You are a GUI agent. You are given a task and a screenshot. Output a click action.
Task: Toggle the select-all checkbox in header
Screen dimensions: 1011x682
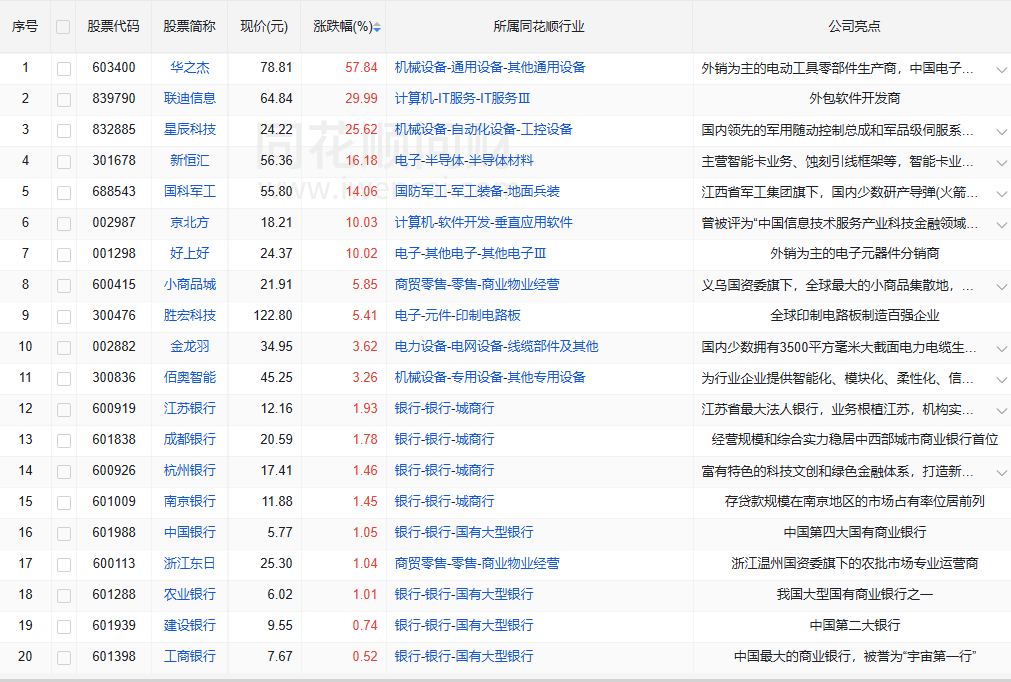pyautogui.click(x=63, y=27)
